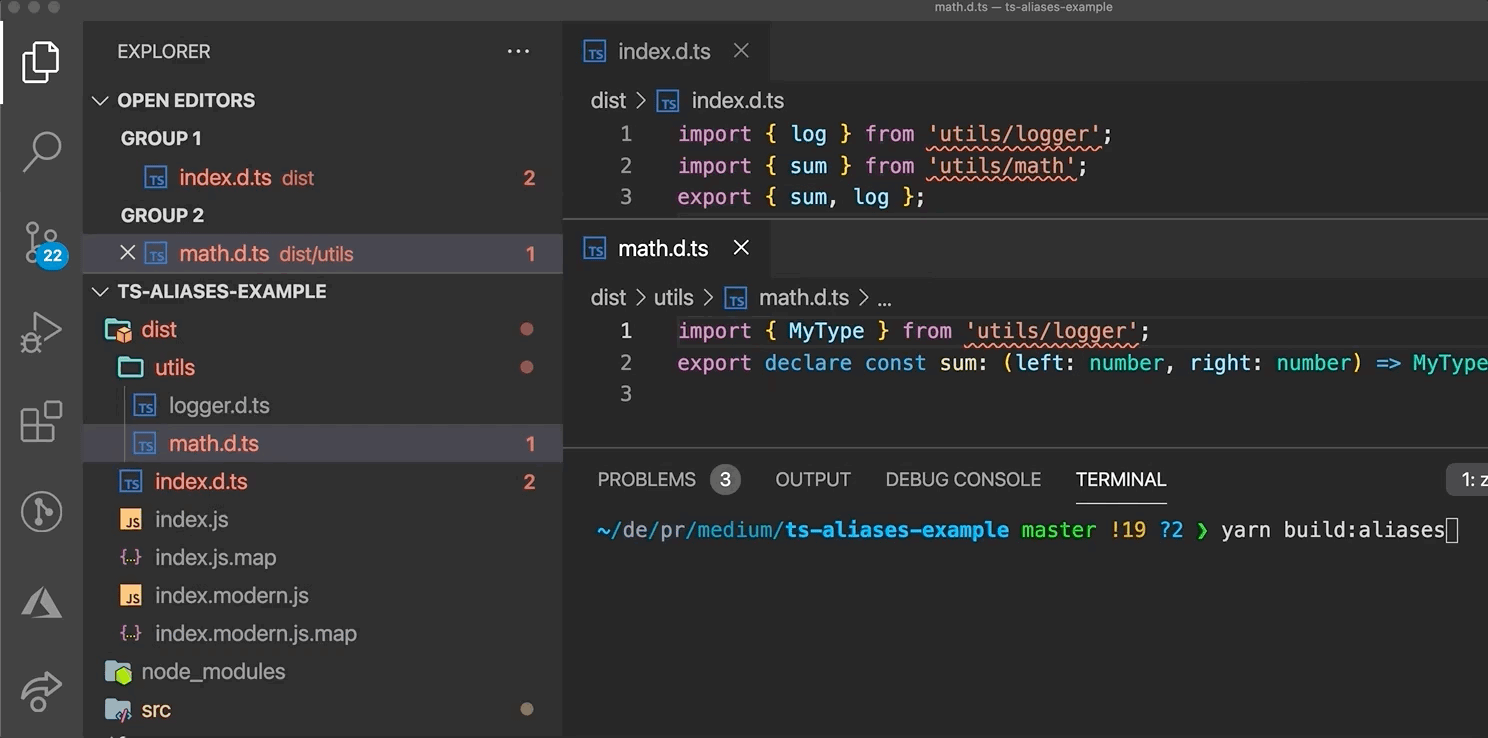Open the Run and Debug view
Viewport: 1488px width, 738px height.
(x=41, y=332)
